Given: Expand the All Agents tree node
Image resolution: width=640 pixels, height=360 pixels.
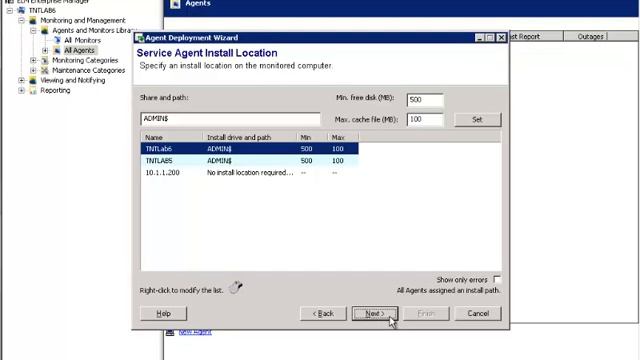Looking at the screenshot, I should pos(45,50).
